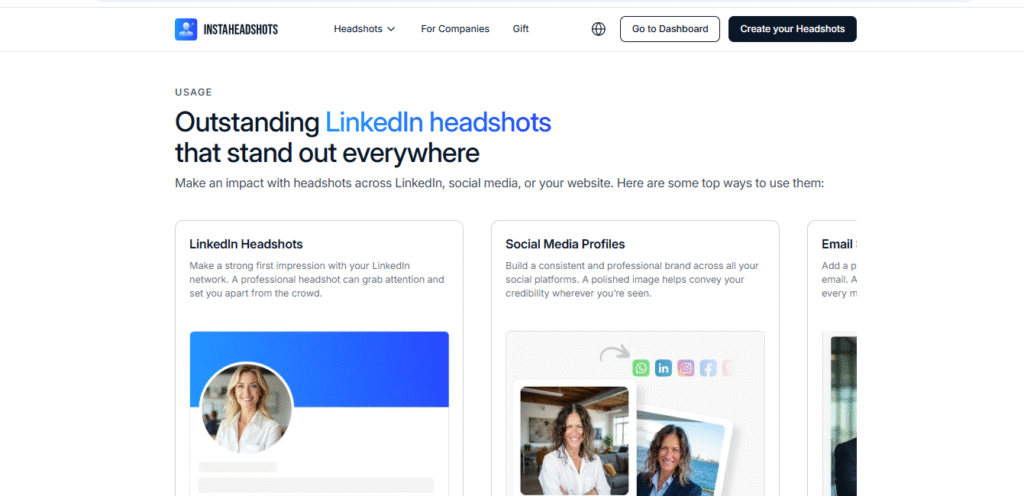Click the curved arrow above social icons
The width and height of the screenshot is (1024, 496).
pos(615,353)
